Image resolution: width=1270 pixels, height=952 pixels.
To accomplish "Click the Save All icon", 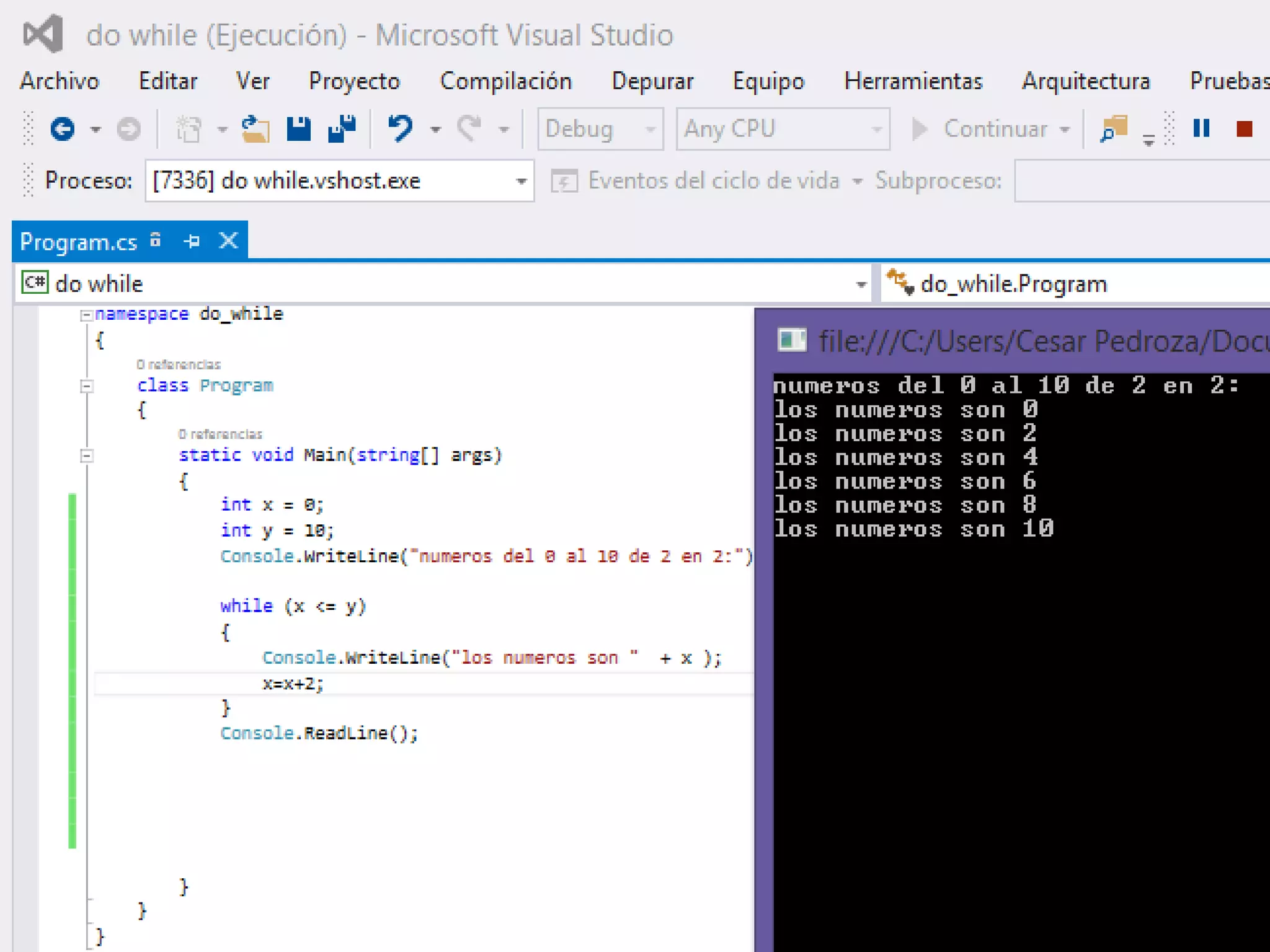I will coord(342,129).
